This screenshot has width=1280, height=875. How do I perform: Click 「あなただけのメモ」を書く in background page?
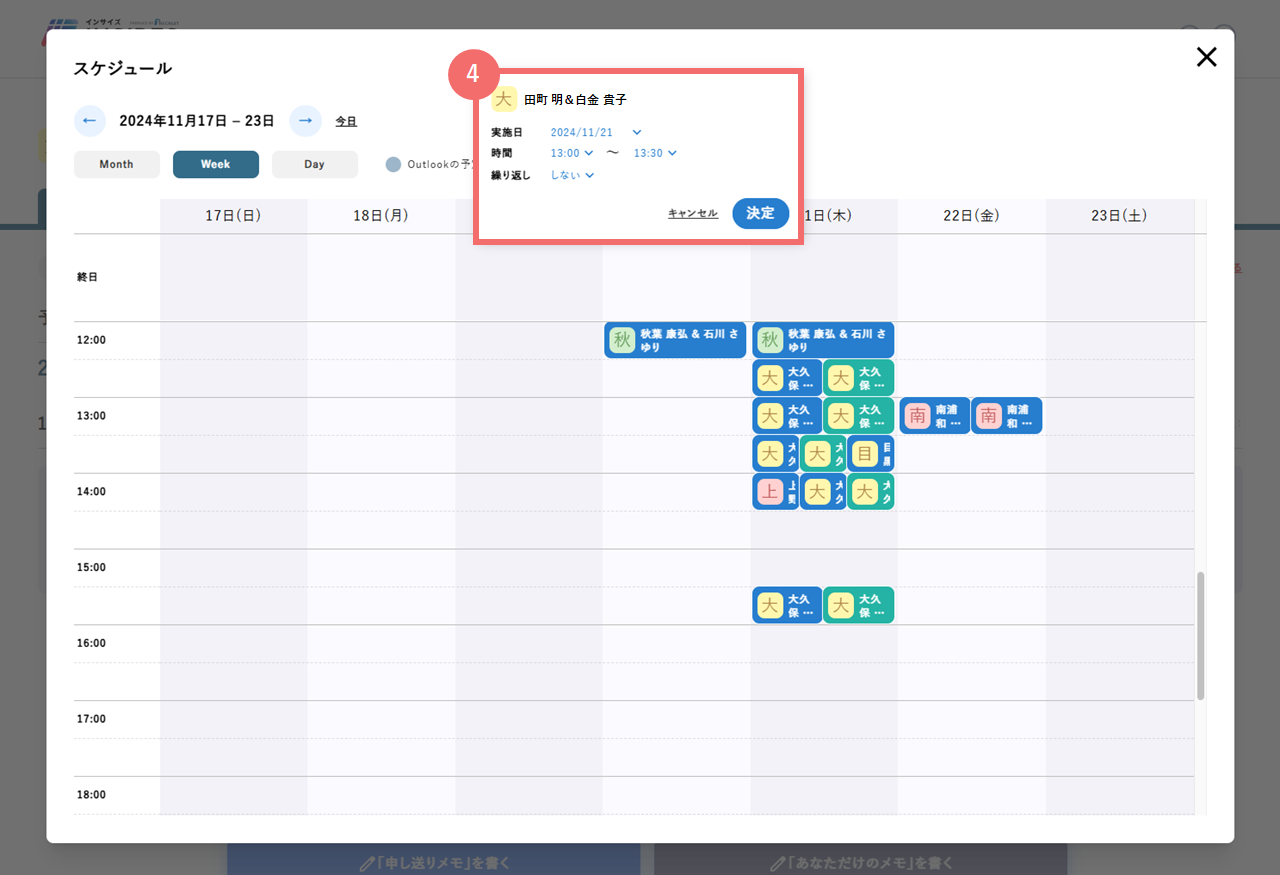(x=861, y=861)
